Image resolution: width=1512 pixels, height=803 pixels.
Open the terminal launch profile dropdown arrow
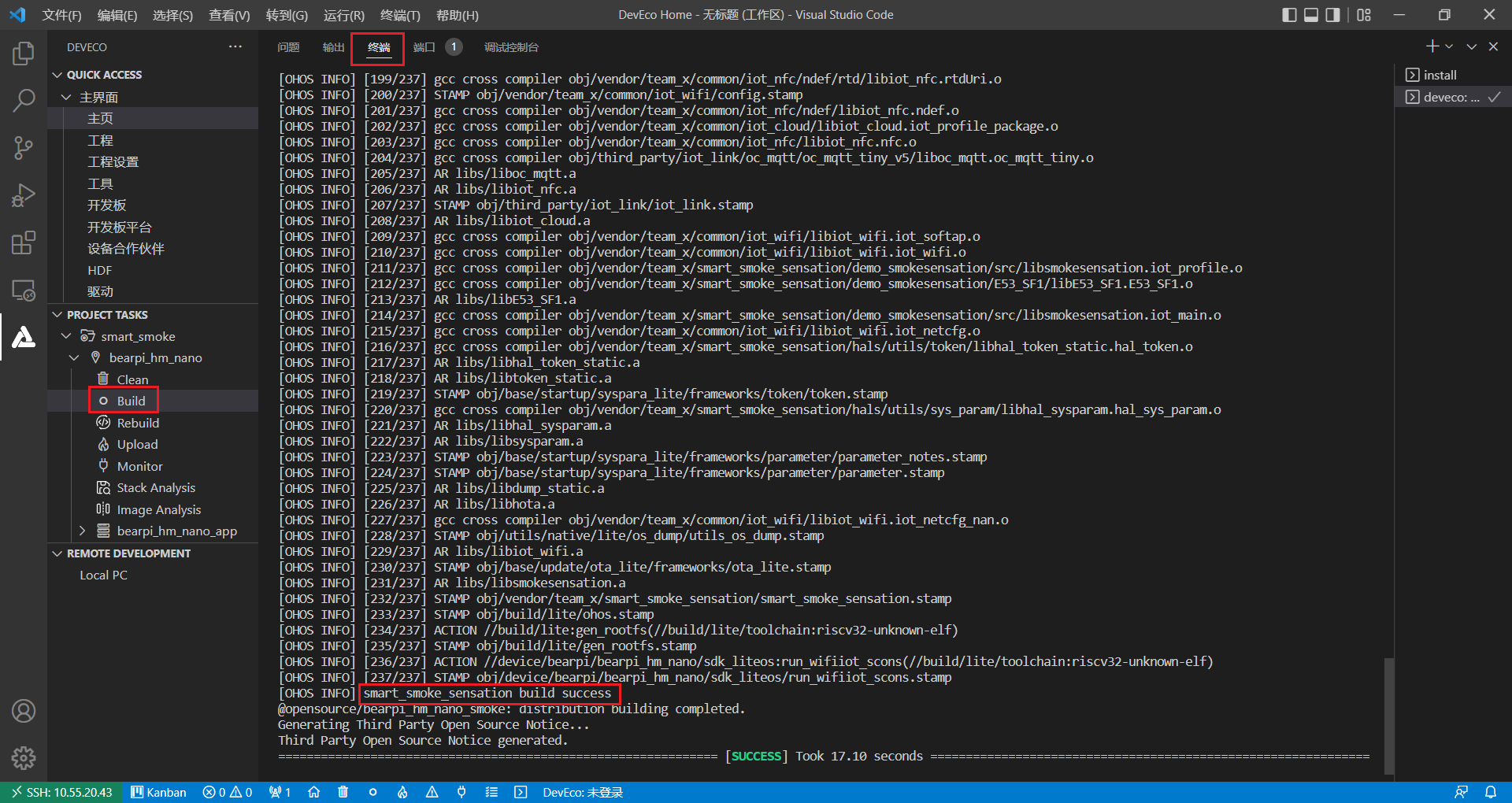pyautogui.click(x=1449, y=46)
